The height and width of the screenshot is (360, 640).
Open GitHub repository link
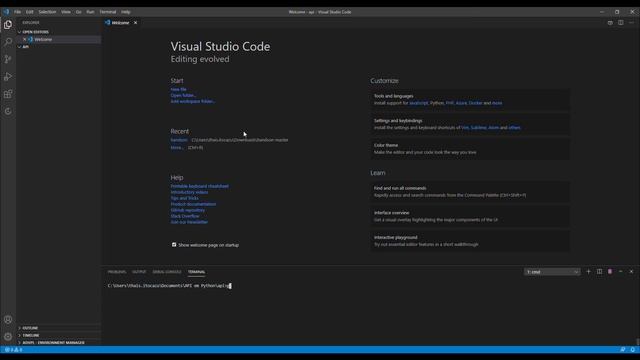(x=188, y=210)
